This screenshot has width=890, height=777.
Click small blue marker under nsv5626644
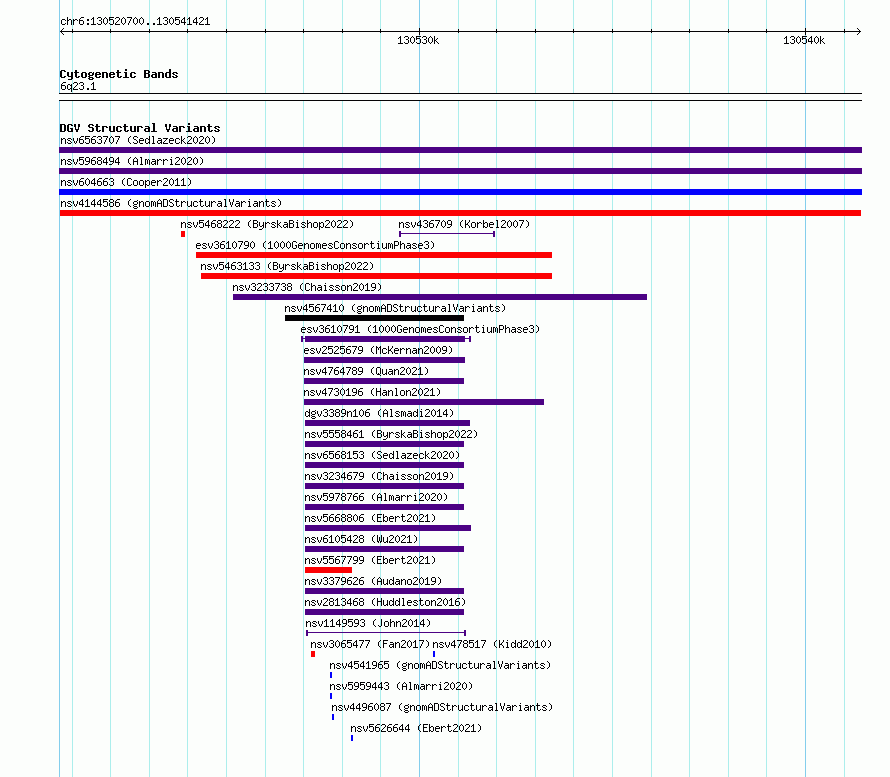[352, 738]
